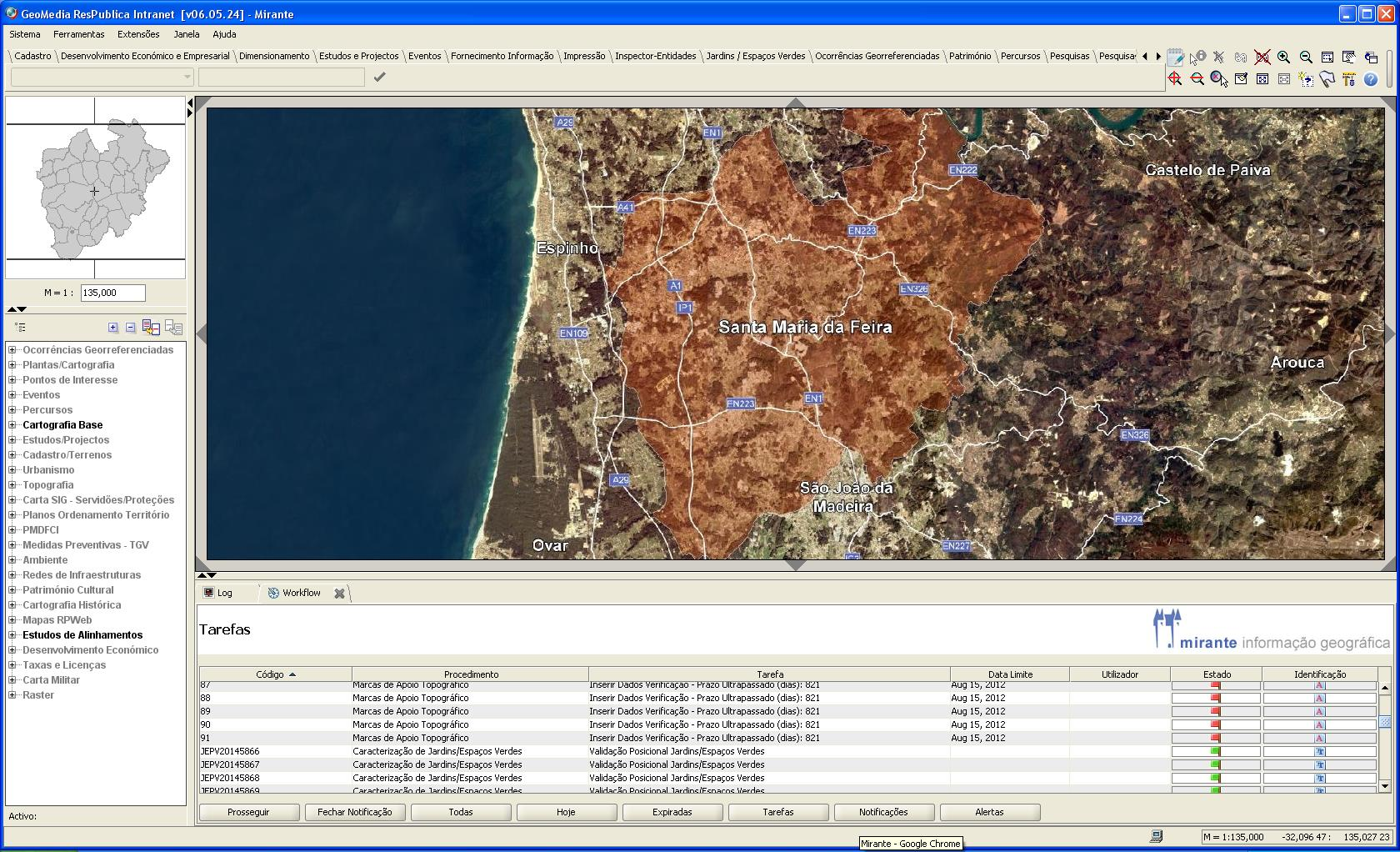This screenshot has height=852, width=1400.
Task: Expand Estudos de Alinhamentos tree node
Action: pos(12,635)
